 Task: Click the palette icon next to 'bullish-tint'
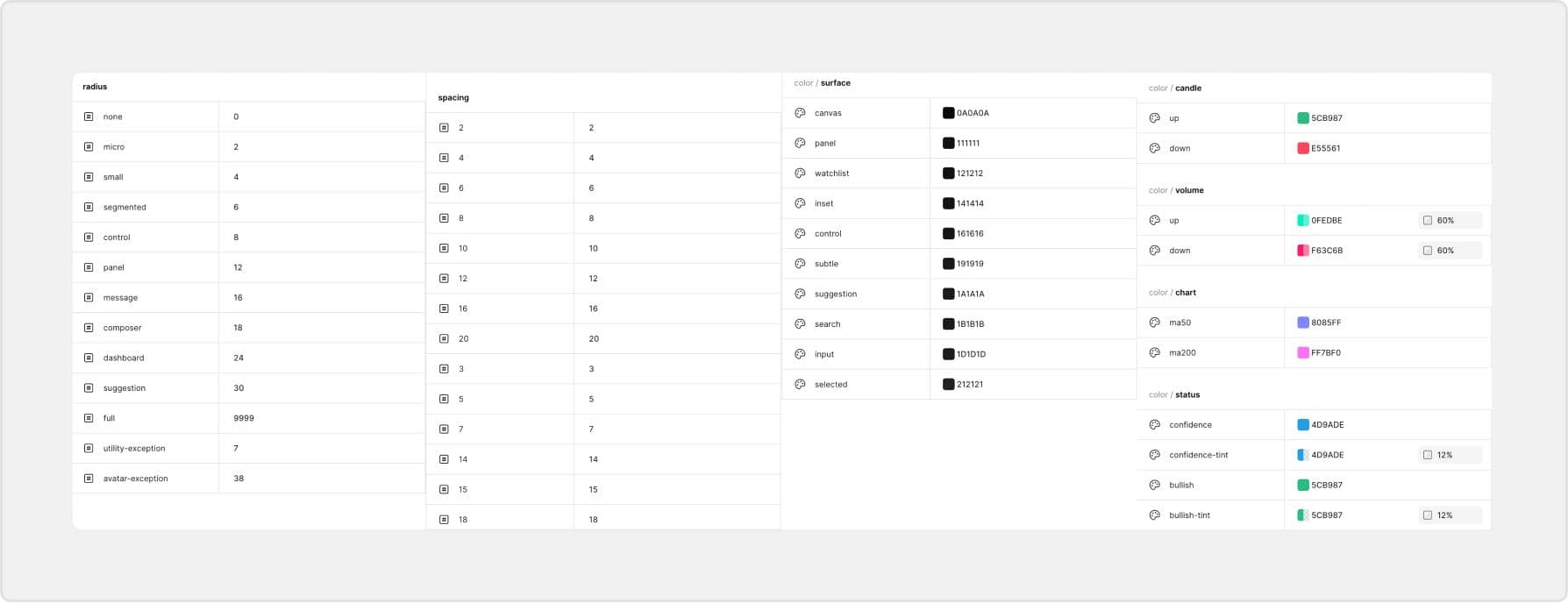pos(1154,515)
